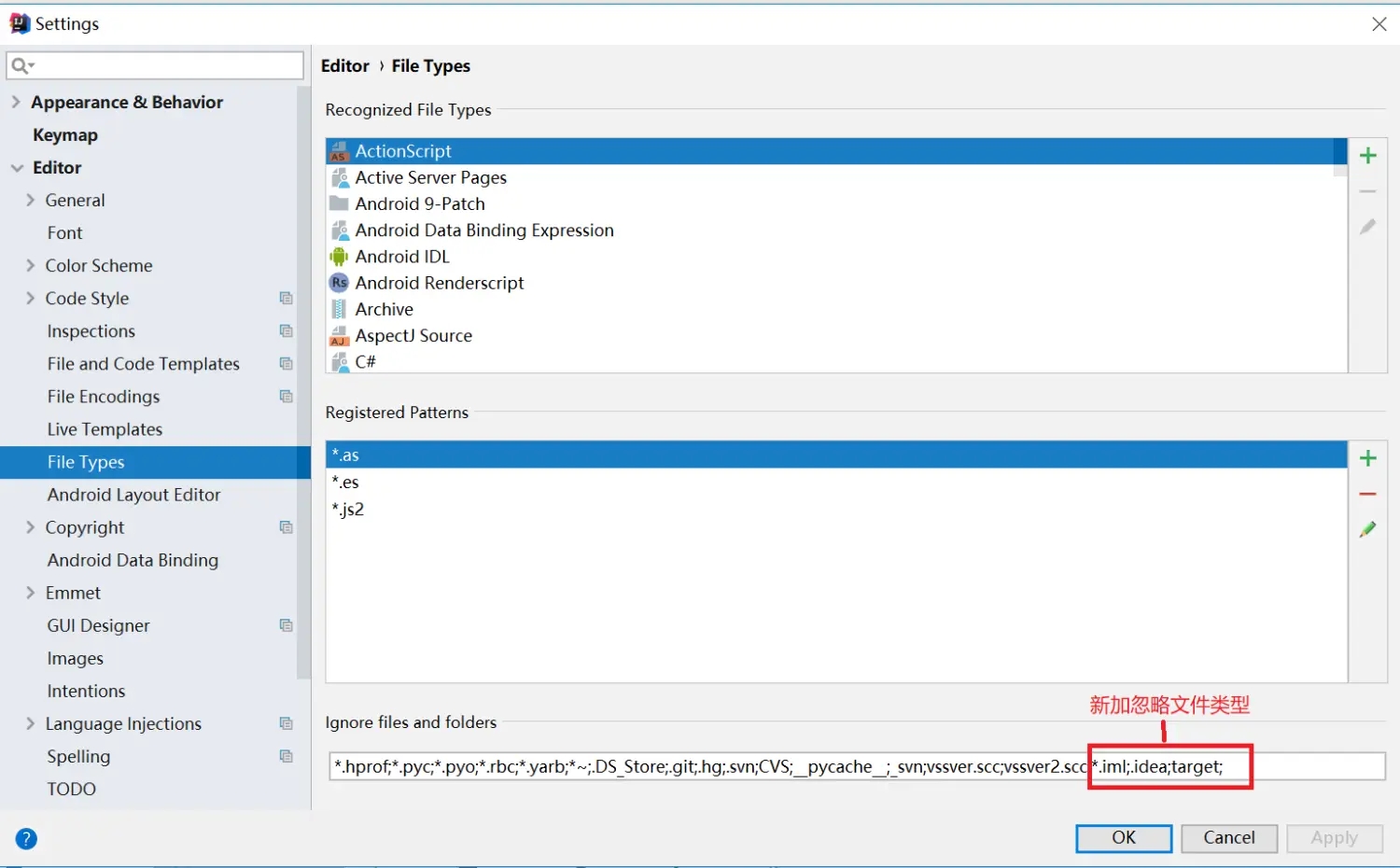Screen dimensions: 1400x868
Task: Click the per-project icon next to Code Style
Action: point(287,299)
